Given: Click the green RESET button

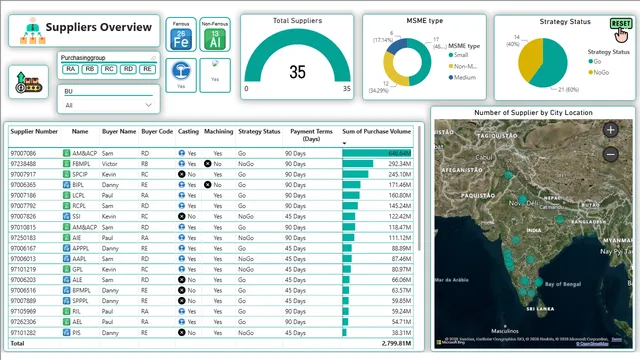Looking at the screenshot, I should pyautogui.click(x=621, y=24).
